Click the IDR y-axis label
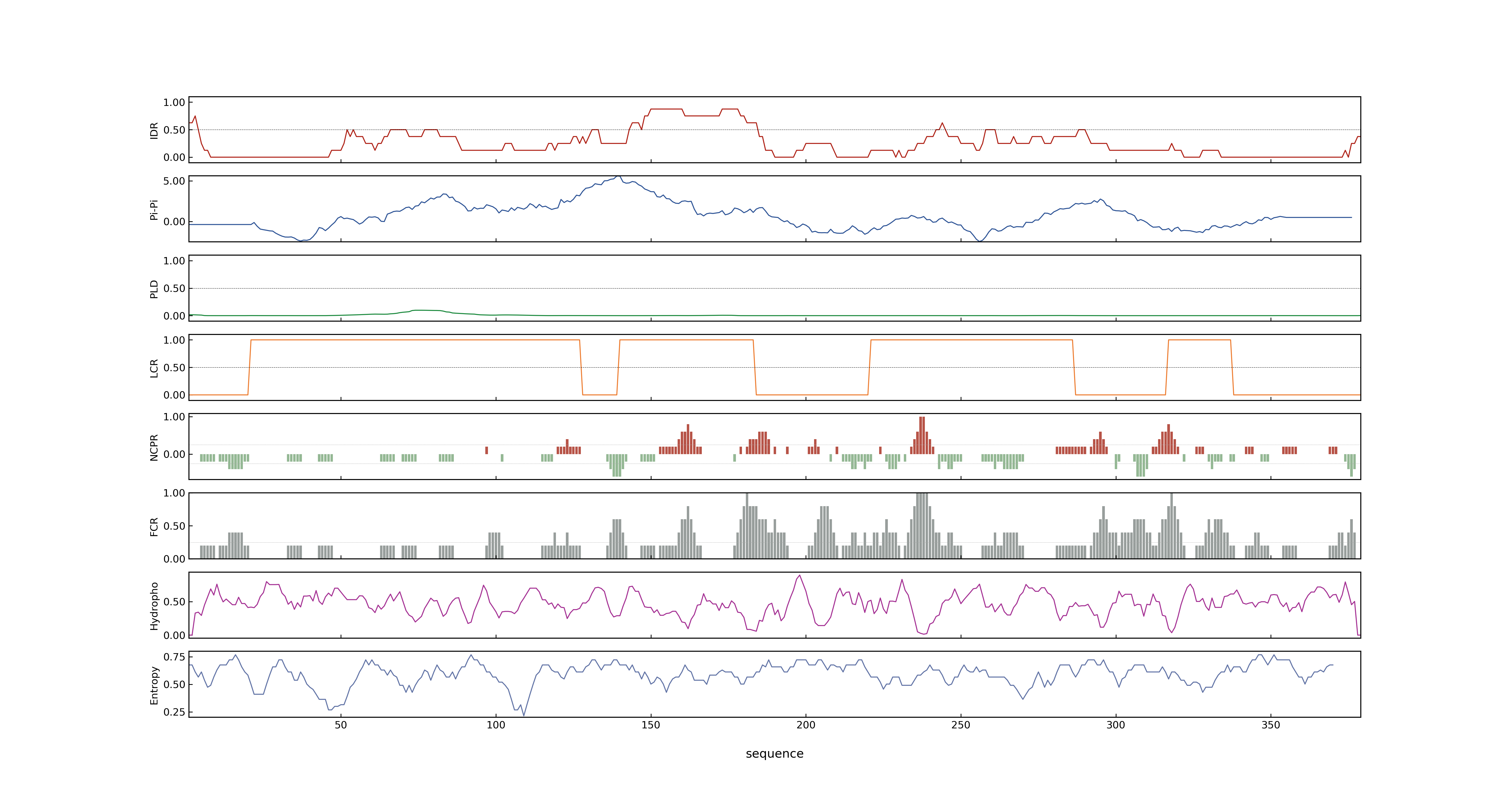Screen dimensions: 1512x806 coord(154,130)
